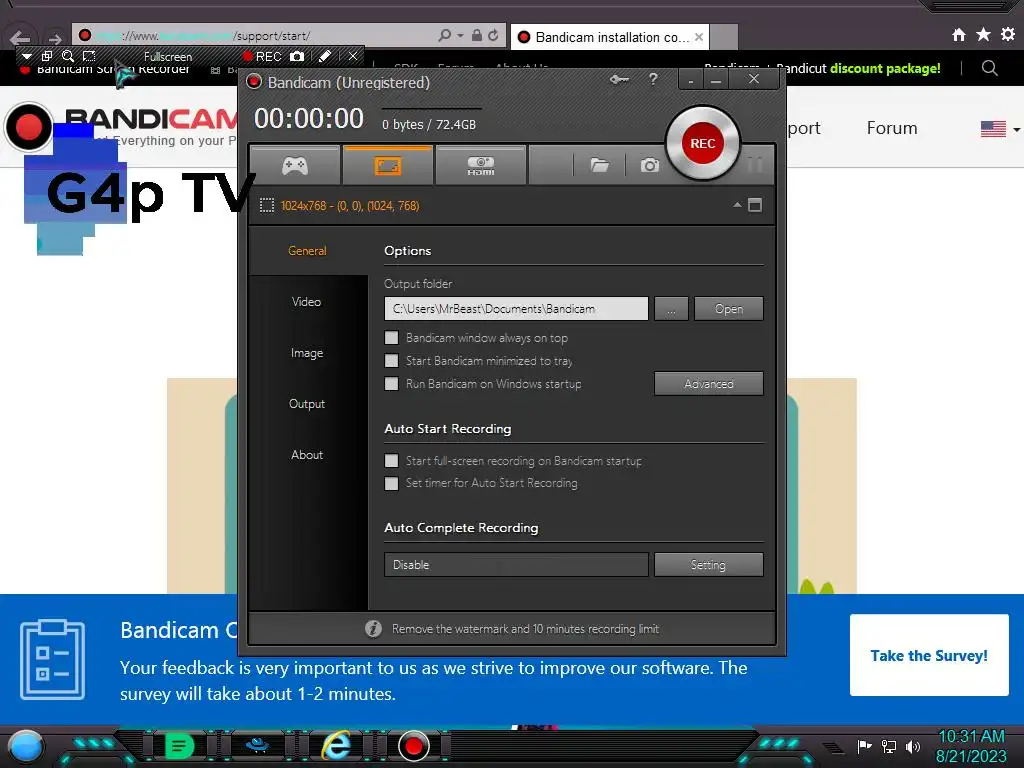Image resolution: width=1024 pixels, height=768 pixels.
Task: Enable Set timer for Auto Start Recording
Action: point(391,483)
